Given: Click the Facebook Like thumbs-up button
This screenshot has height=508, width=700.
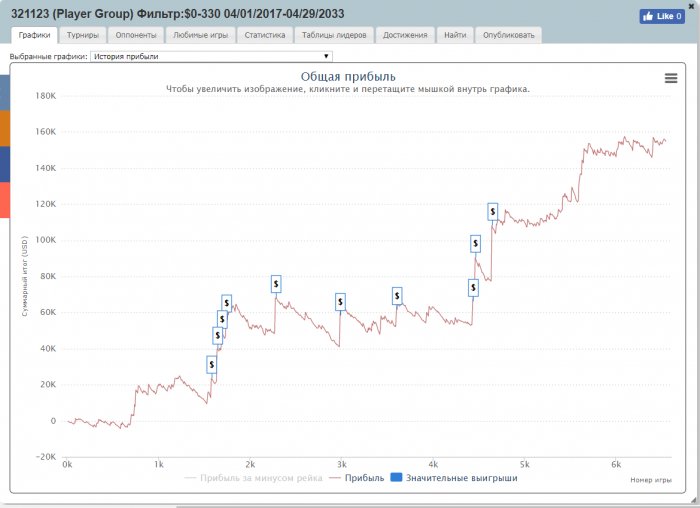Looking at the screenshot, I should (662, 17).
